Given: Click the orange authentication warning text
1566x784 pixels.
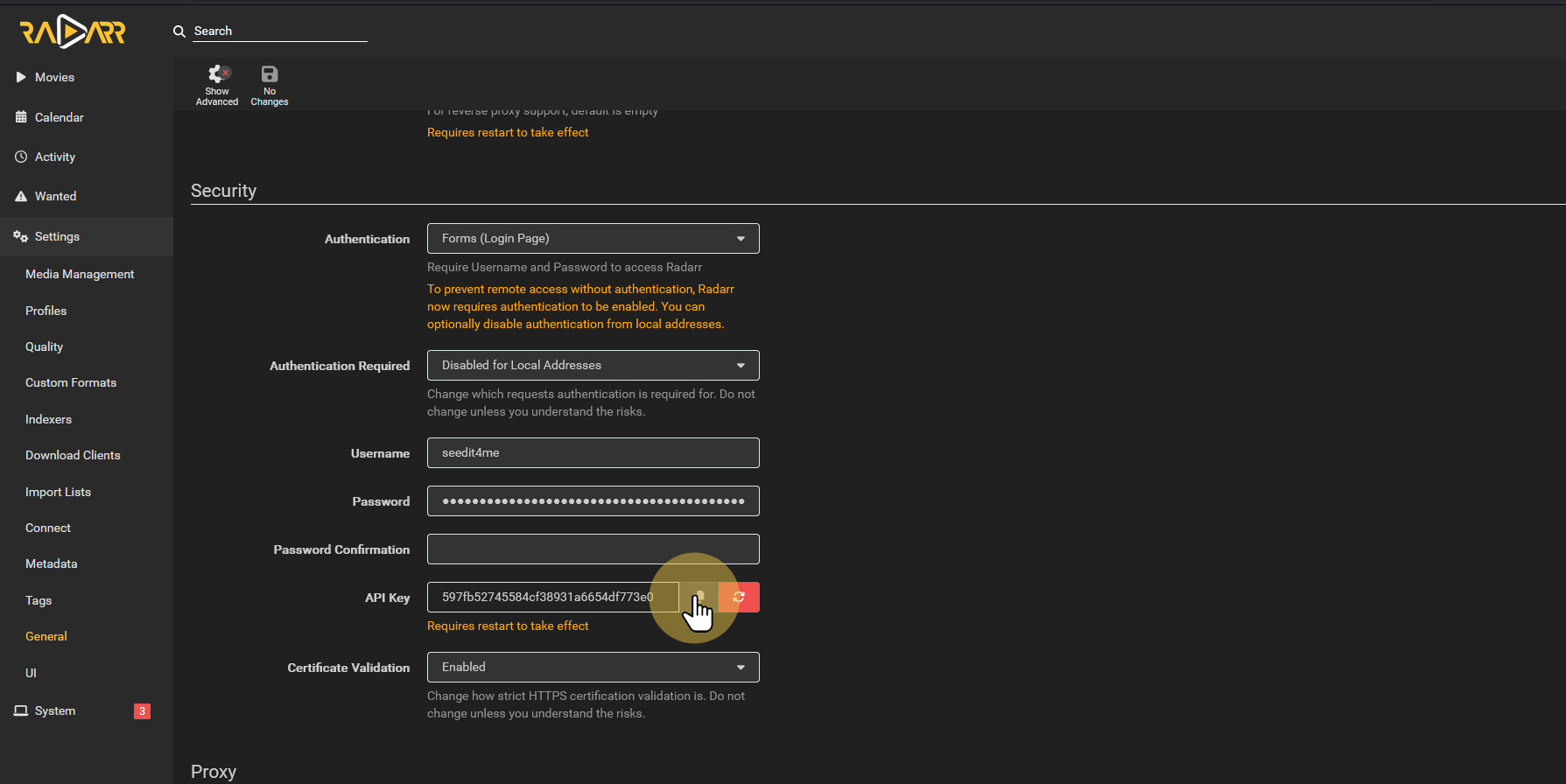Looking at the screenshot, I should (580, 306).
